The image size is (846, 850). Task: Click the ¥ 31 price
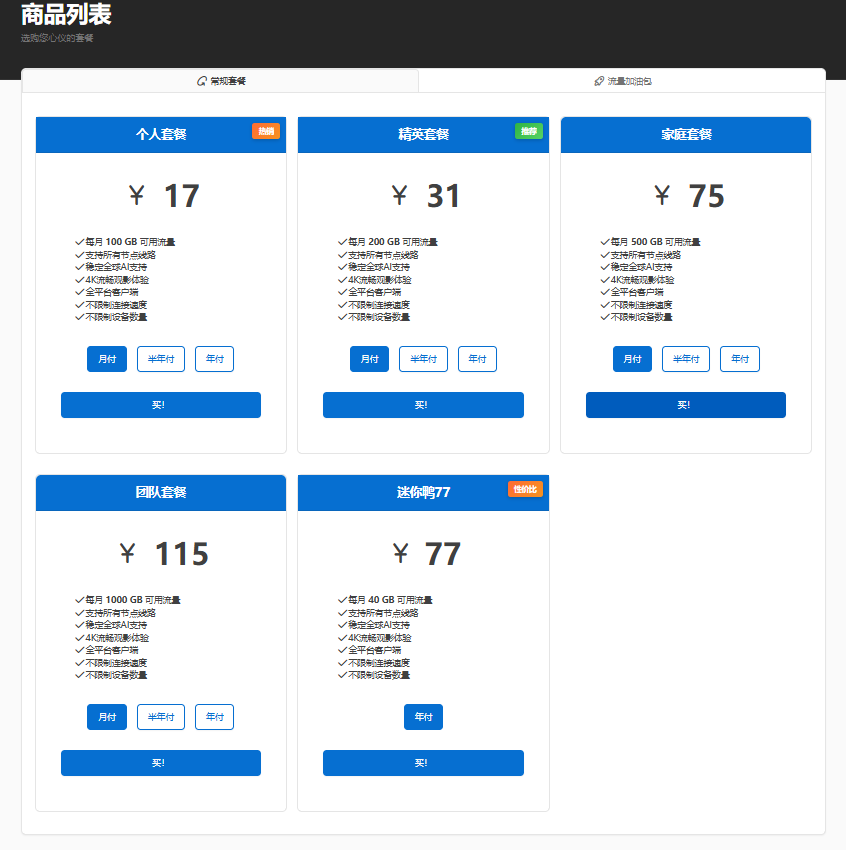pos(426,196)
